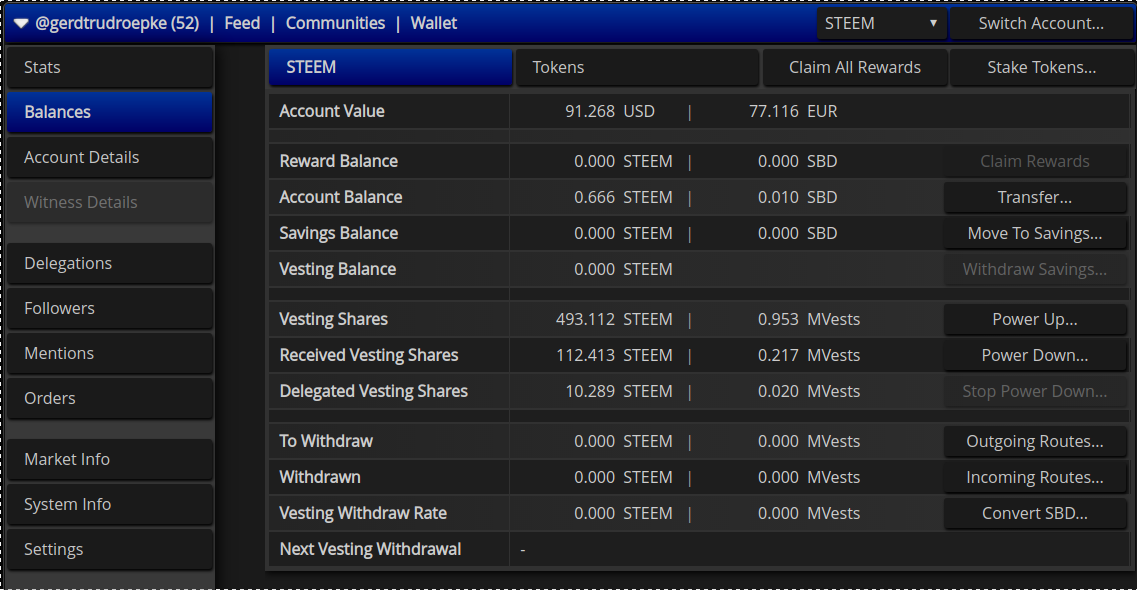This screenshot has height=590, width=1137.
Task: Select the 0.666 STEEM account balance
Action: (x=623, y=197)
